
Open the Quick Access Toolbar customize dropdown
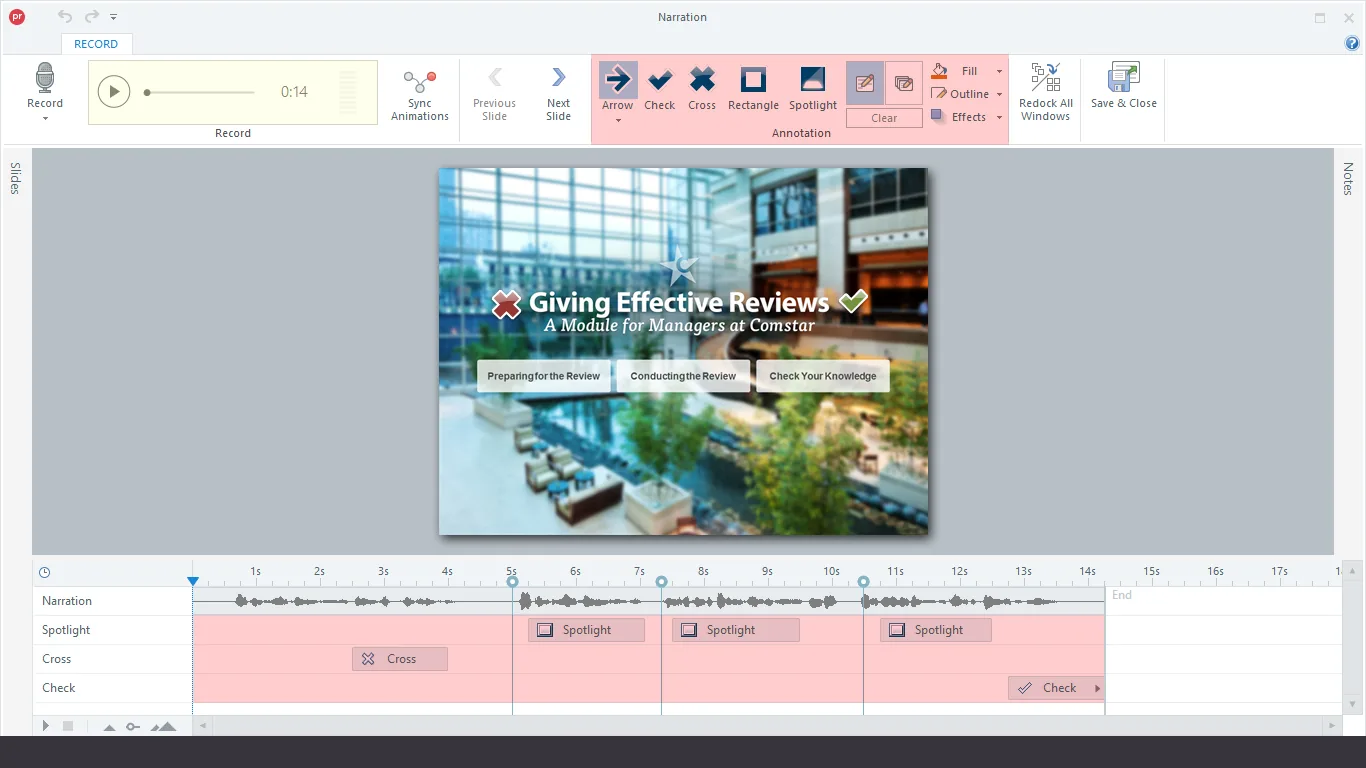tap(114, 17)
